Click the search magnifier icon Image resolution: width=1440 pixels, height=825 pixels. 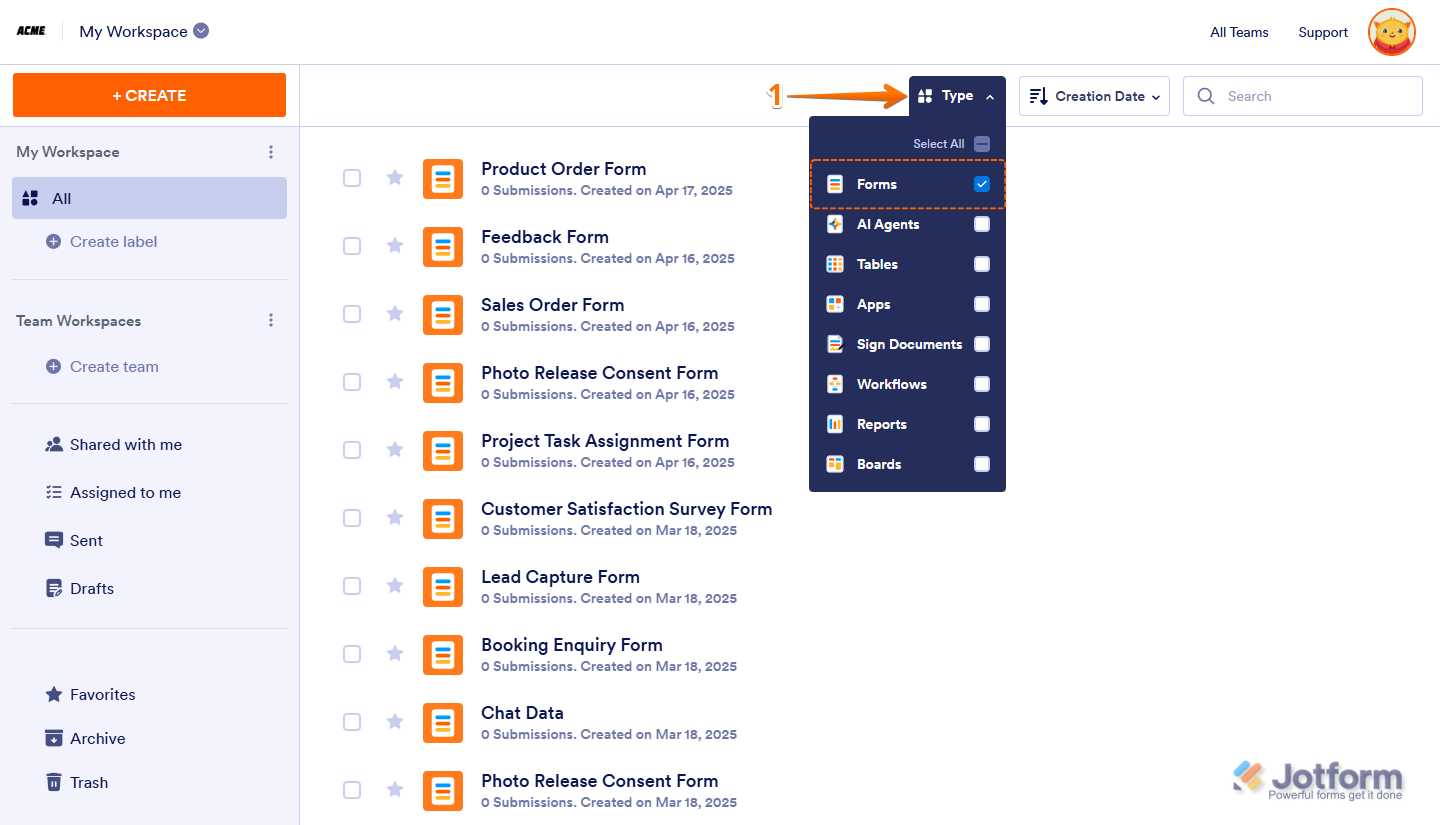(1206, 96)
